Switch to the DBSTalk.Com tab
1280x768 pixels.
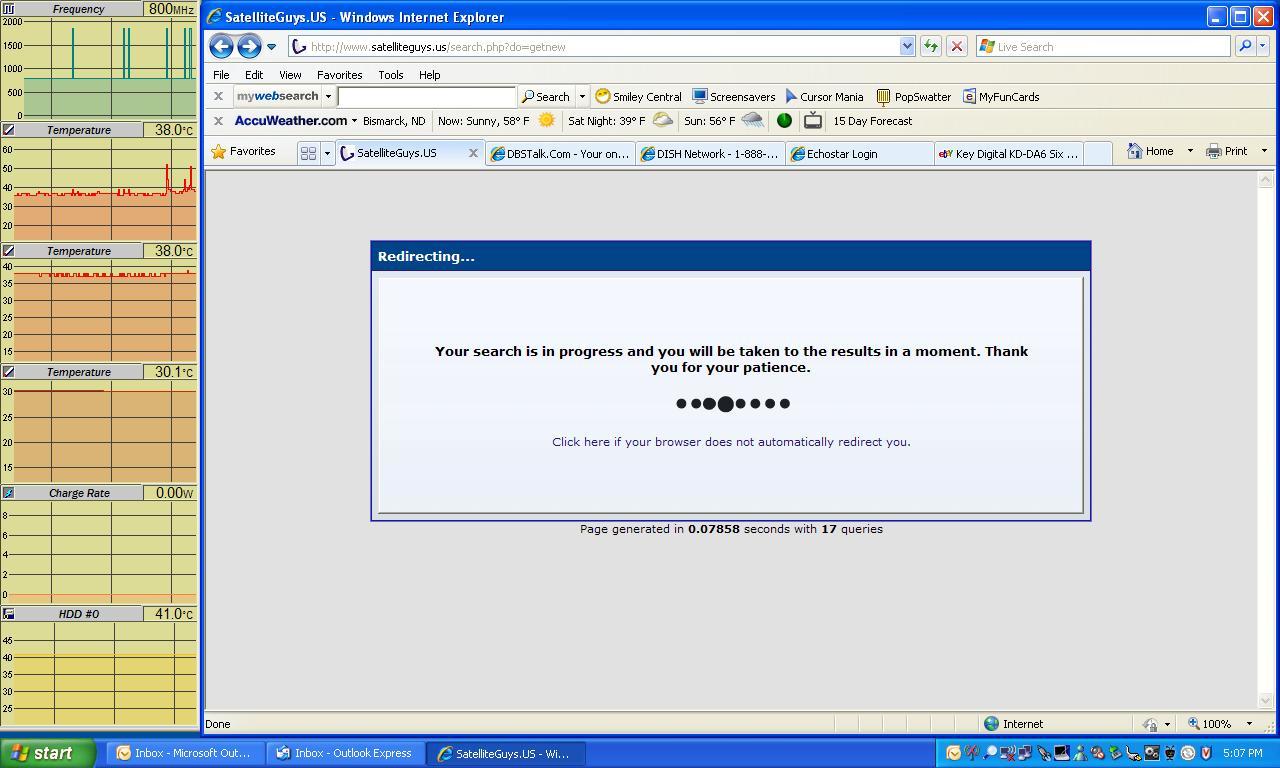pos(560,154)
